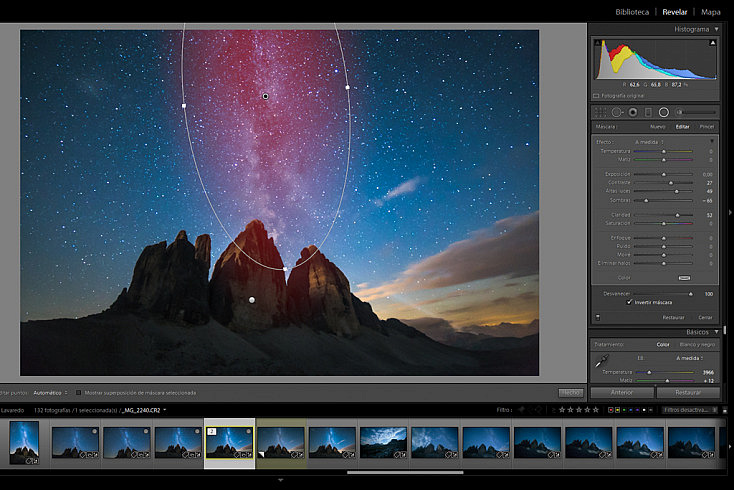Select the first portrait filmstrip thumbnail
The image size is (734, 490).
tap(24, 442)
